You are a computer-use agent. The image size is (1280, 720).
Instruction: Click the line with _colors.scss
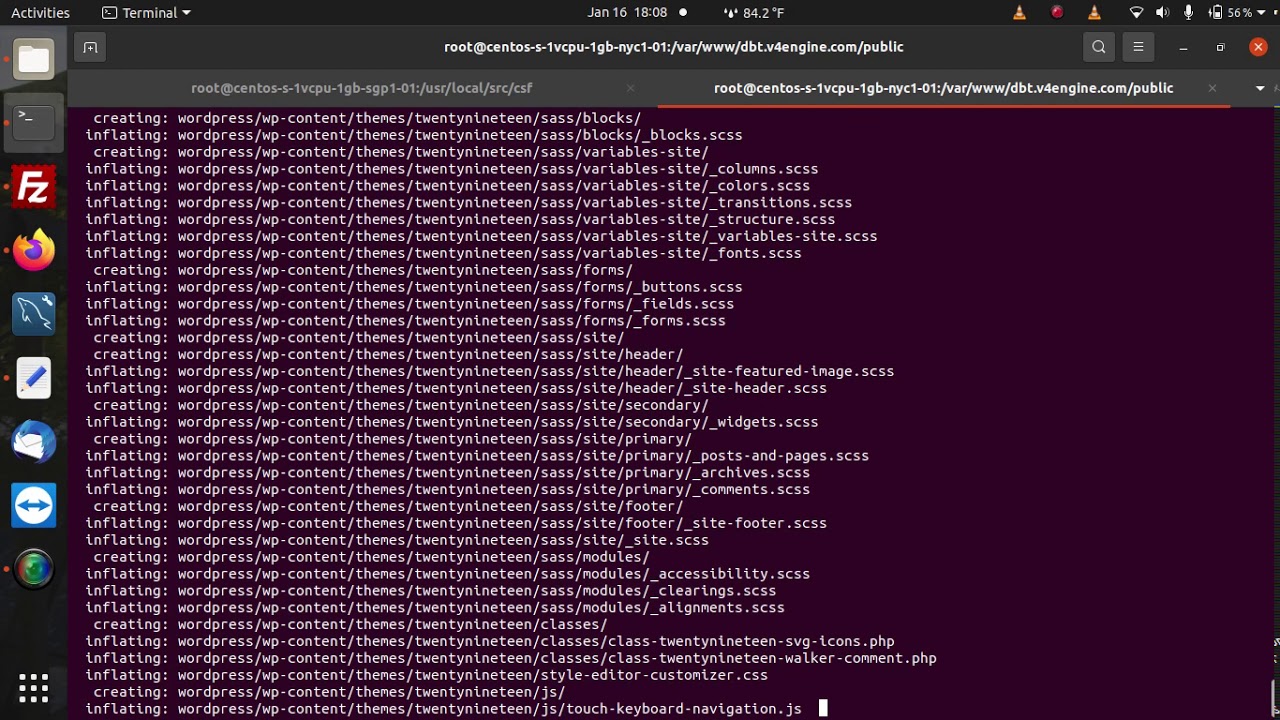pos(448,186)
